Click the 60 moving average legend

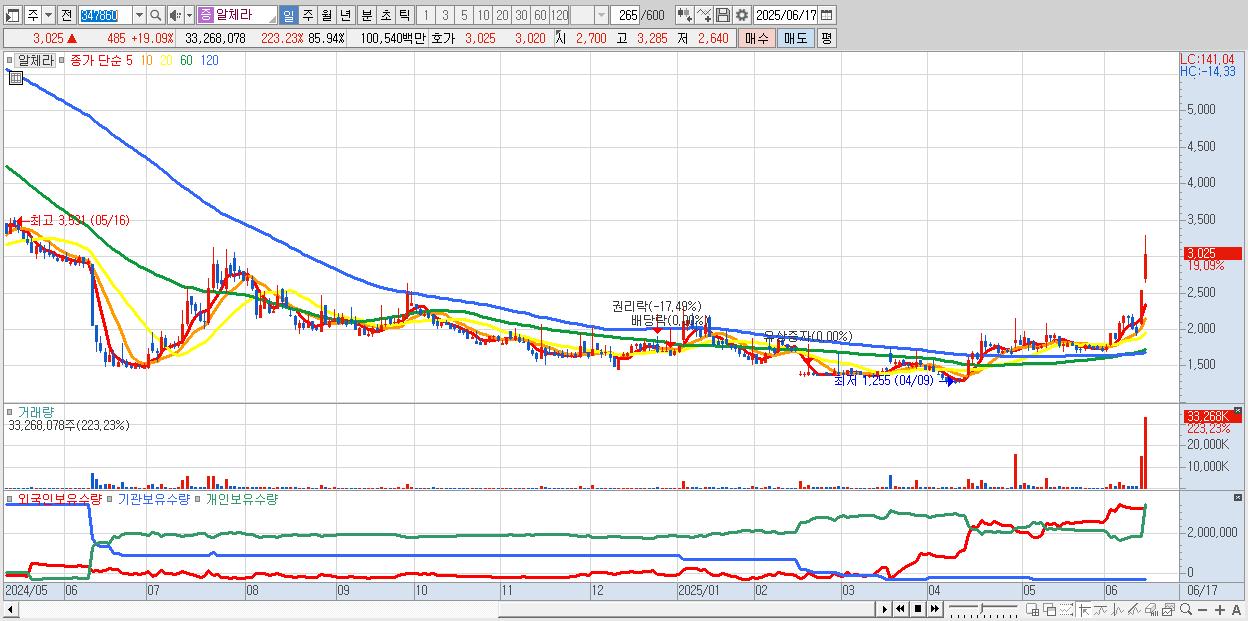point(186,61)
